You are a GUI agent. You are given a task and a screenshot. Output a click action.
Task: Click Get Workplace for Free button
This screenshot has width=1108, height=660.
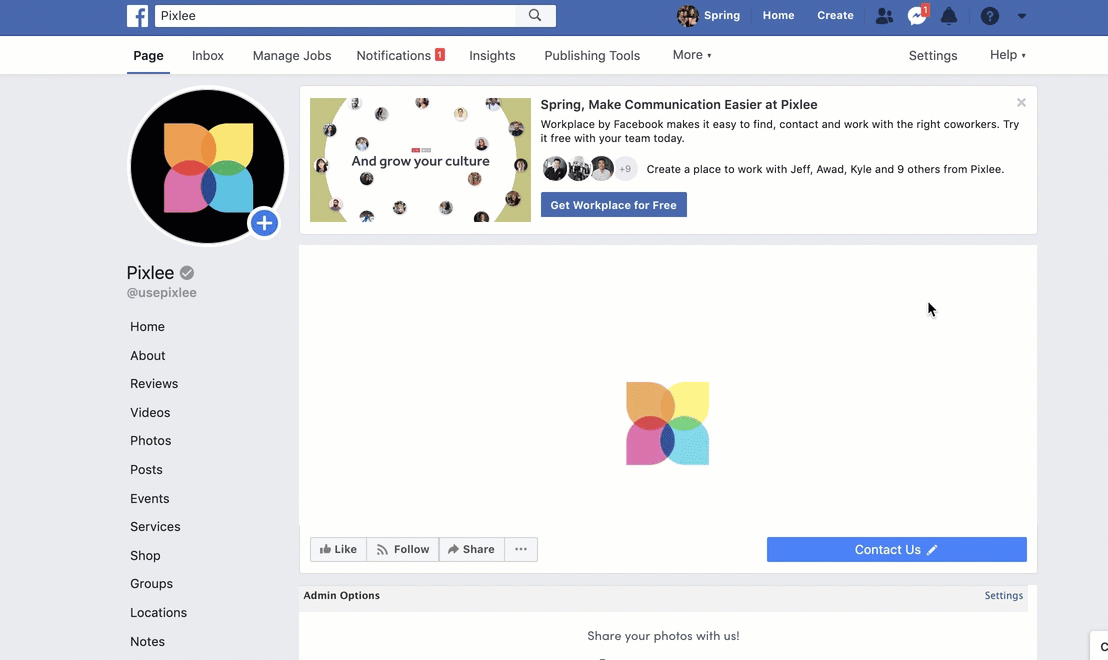(613, 205)
